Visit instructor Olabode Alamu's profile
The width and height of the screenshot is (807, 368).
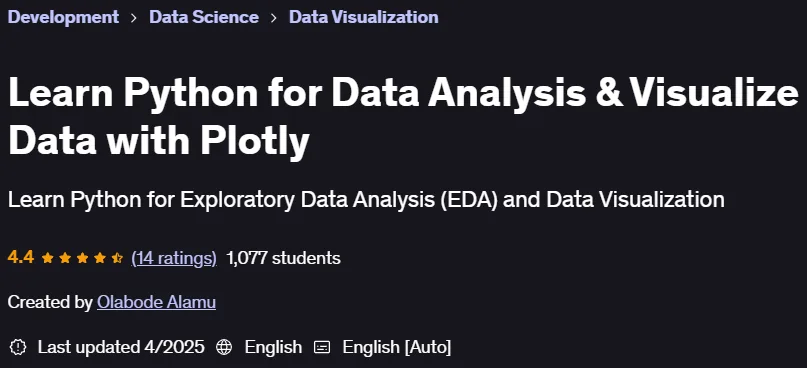(156, 302)
